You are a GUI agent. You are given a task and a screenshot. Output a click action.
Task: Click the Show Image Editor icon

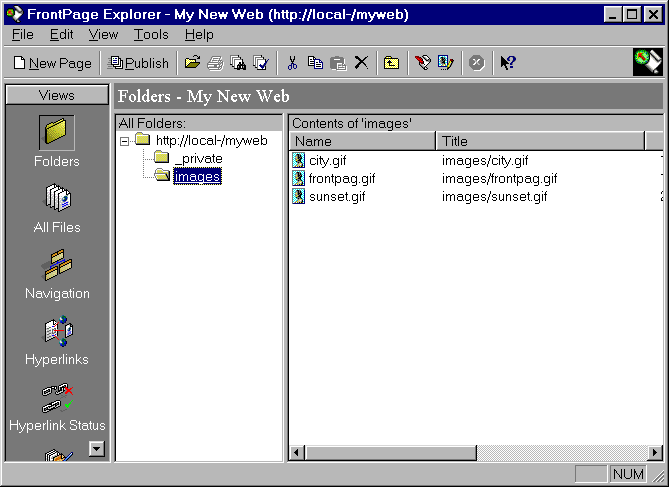[445, 63]
